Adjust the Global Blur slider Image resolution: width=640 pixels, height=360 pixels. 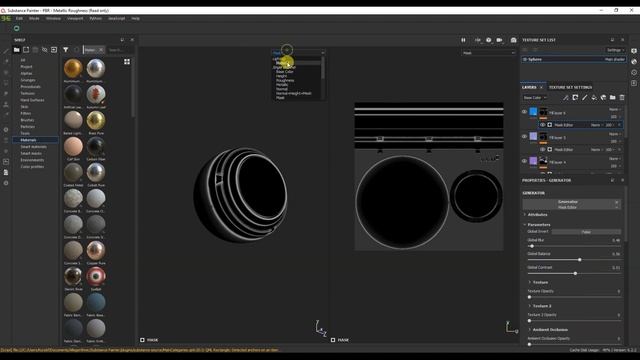point(574,246)
